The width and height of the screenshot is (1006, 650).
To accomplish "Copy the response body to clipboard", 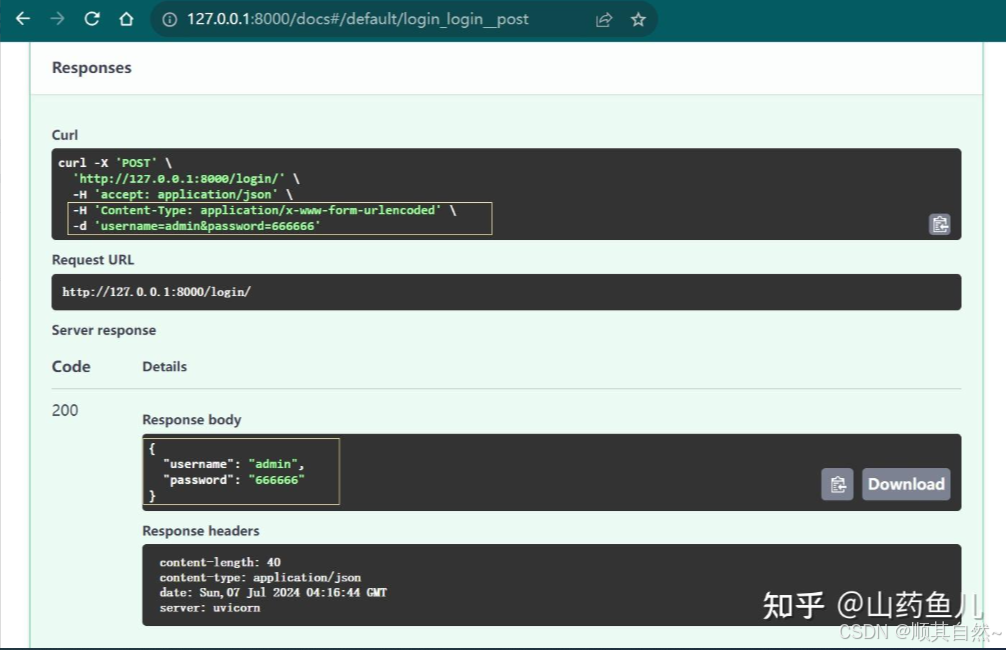I will [836, 484].
